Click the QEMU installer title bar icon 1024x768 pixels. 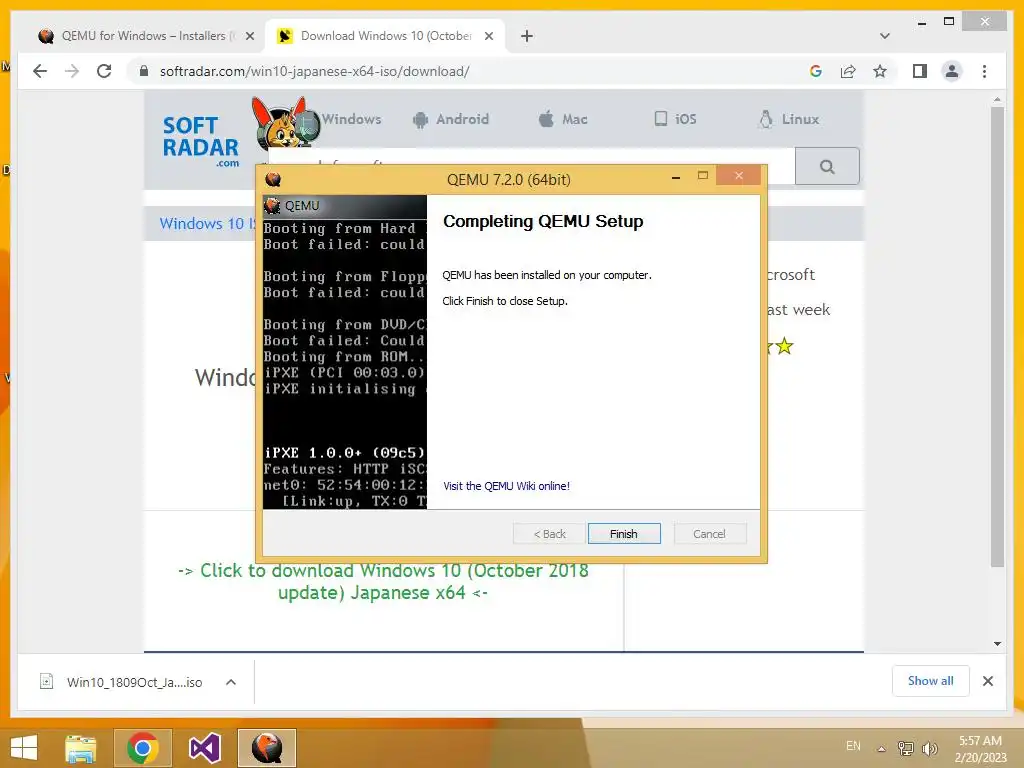point(273,179)
